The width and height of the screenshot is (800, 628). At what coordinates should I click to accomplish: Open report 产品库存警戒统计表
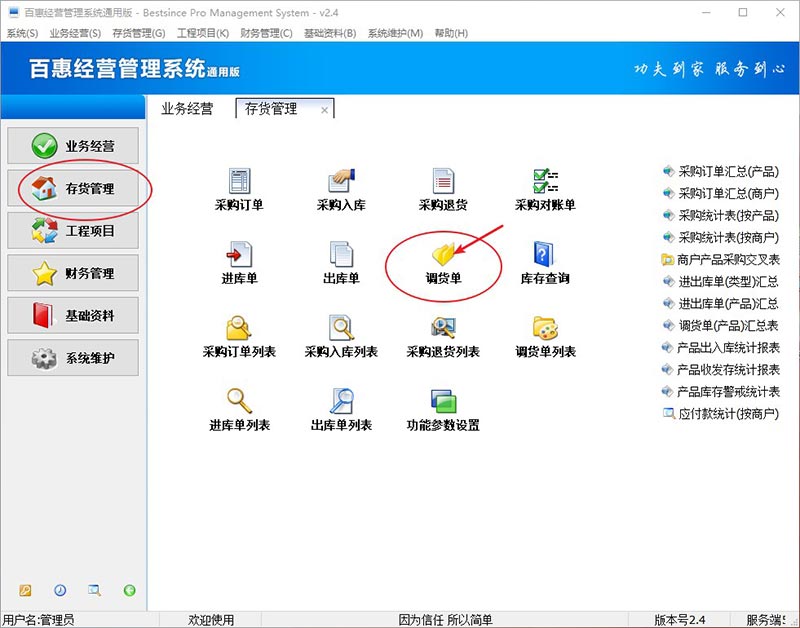pyautogui.click(x=721, y=391)
